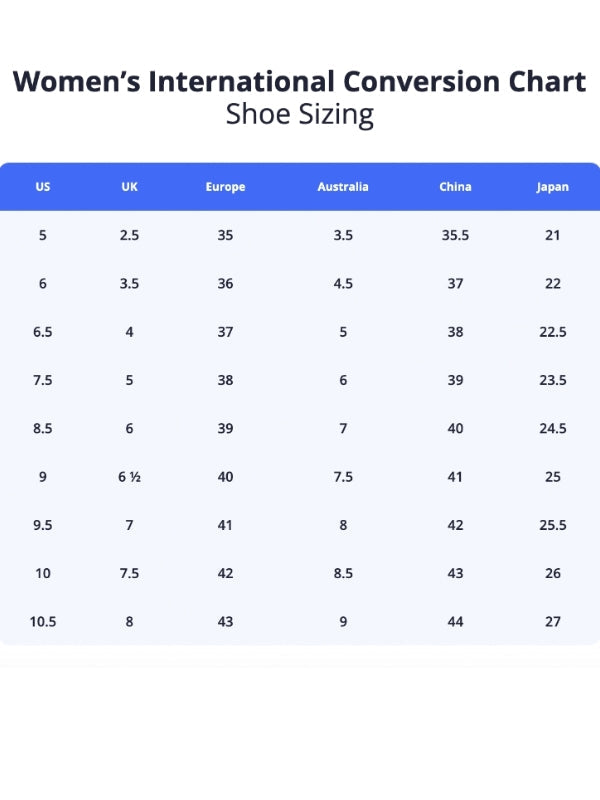Click Europe size 40 cell
The image size is (600, 800).
(225, 477)
